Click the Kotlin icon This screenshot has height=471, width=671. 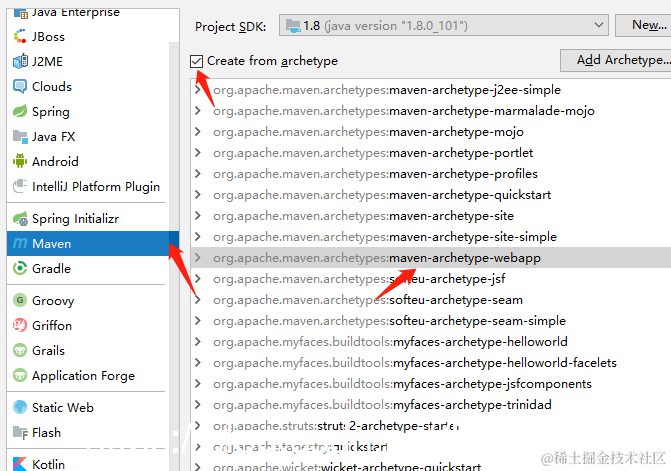pyautogui.click(x=20, y=464)
